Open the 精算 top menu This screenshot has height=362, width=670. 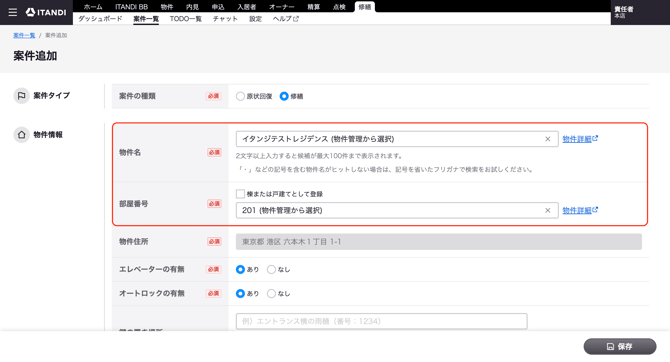(x=314, y=7)
